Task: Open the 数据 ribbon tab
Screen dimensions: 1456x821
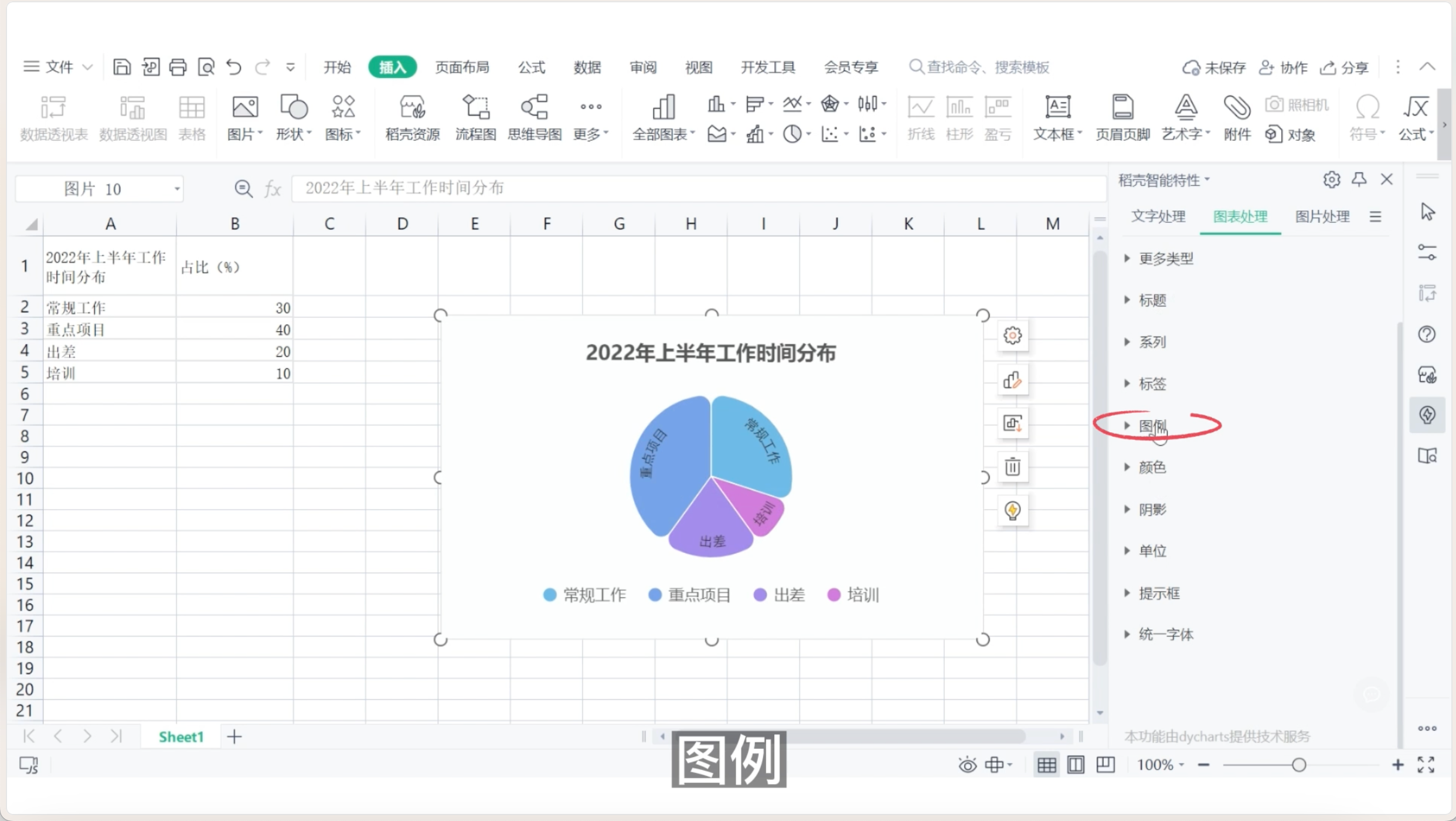Action: [587, 67]
